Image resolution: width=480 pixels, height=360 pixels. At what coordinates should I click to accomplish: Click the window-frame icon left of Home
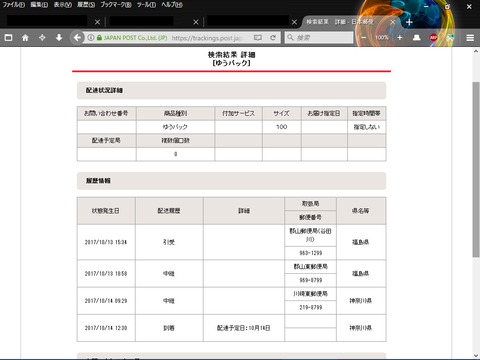[x=8, y=38]
